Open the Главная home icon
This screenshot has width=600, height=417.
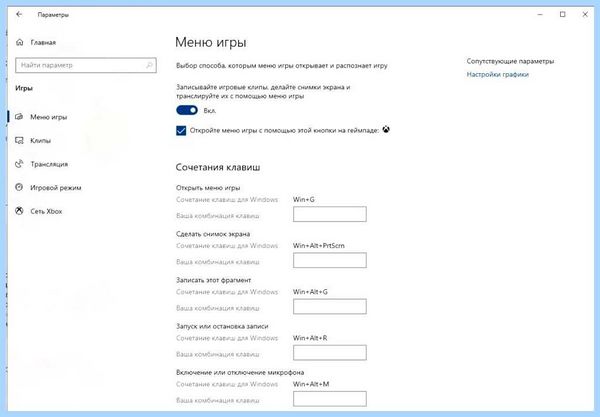tap(20, 42)
